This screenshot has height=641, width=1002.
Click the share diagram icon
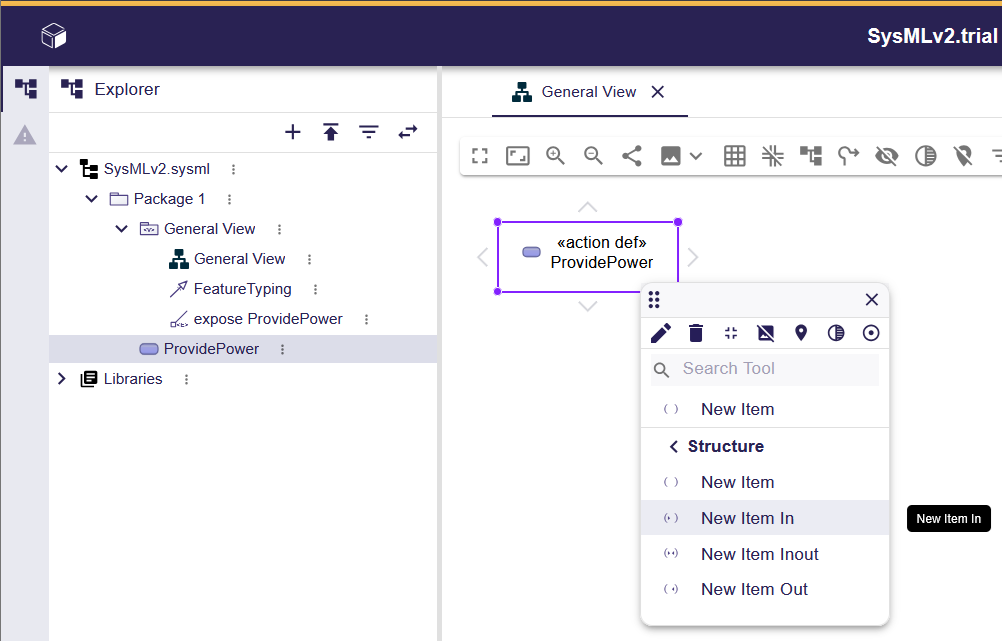click(632, 156)
